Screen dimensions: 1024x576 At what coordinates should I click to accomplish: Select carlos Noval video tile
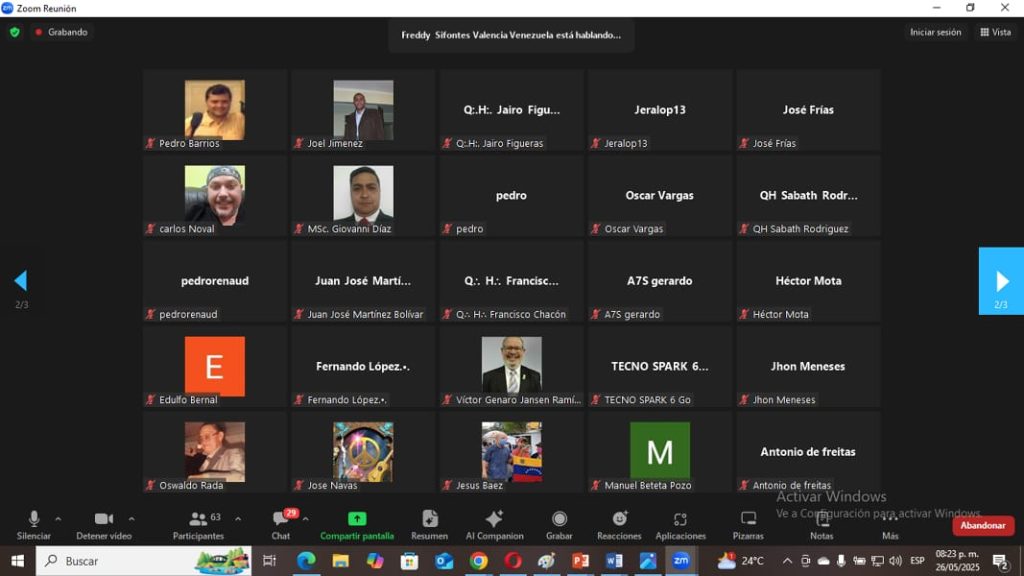click(215, 195)
